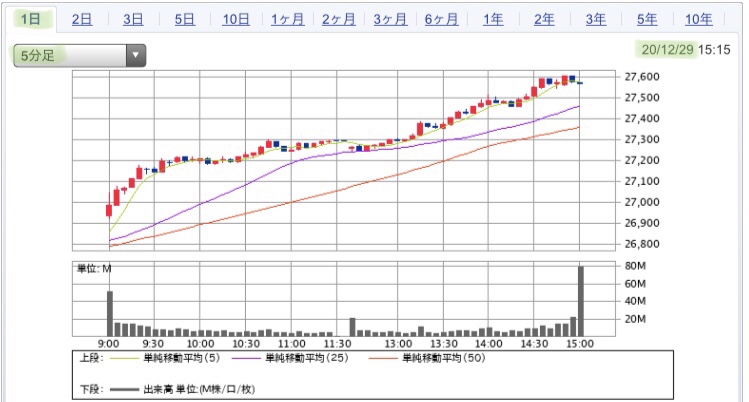Click the 15:00 time axis label
The width and height of the screenshot is (749, 402).
[x=580, y=344]
